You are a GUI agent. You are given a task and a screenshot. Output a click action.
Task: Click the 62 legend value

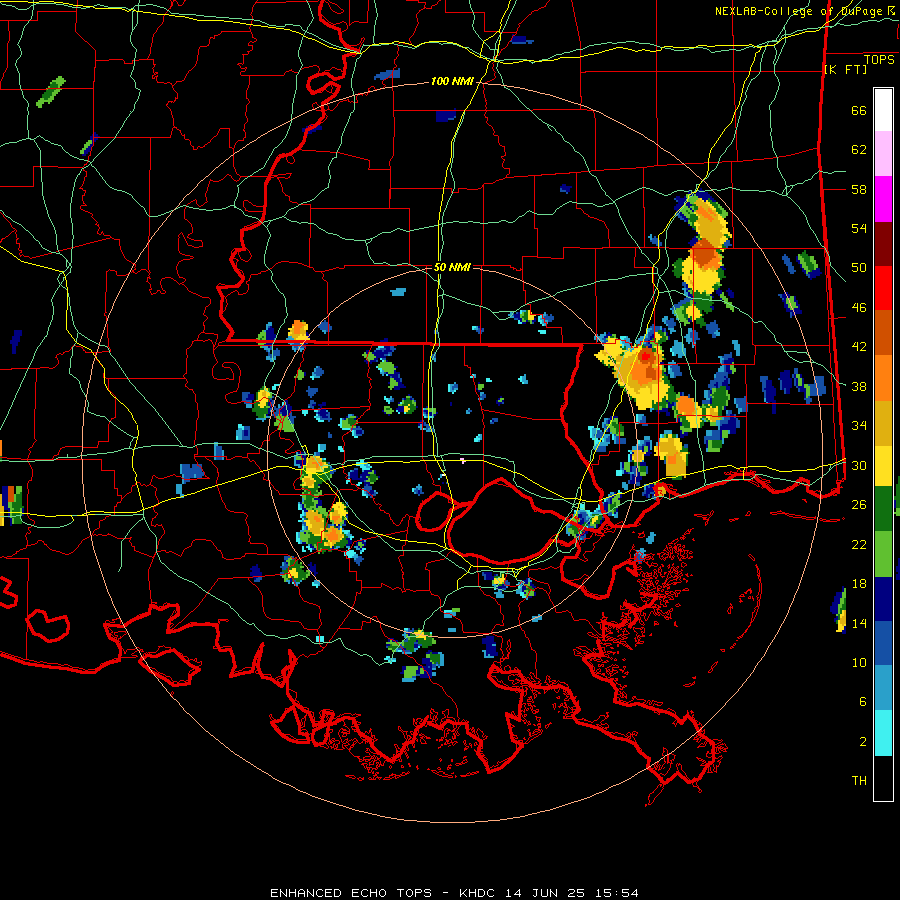click(859, 150)
